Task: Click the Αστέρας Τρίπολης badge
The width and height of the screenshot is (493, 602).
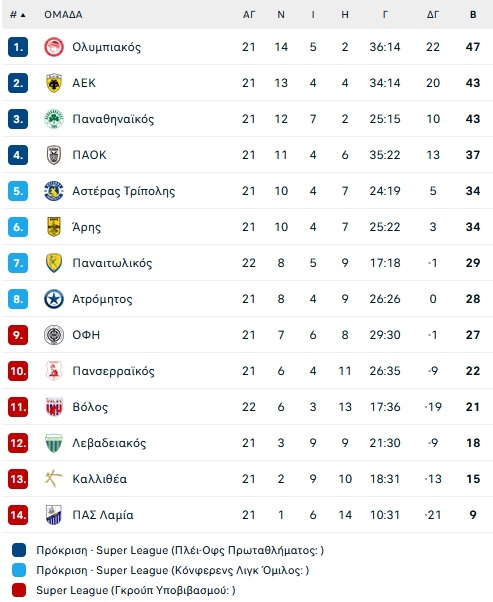Action: click(54, 191)
